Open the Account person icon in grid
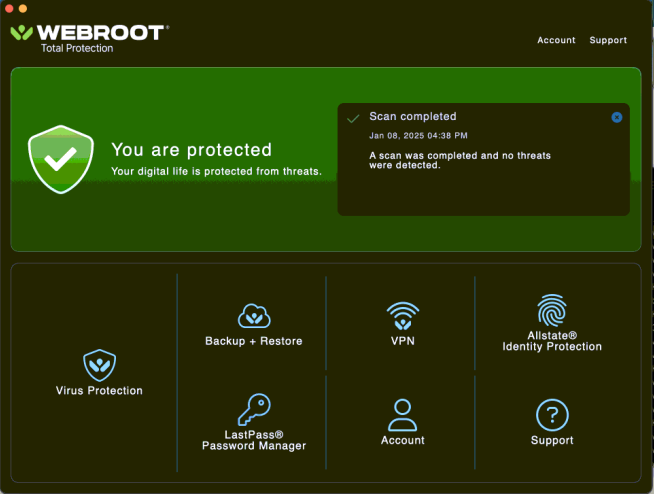Viewport: 654px width, 494px height. coord(402,415)
